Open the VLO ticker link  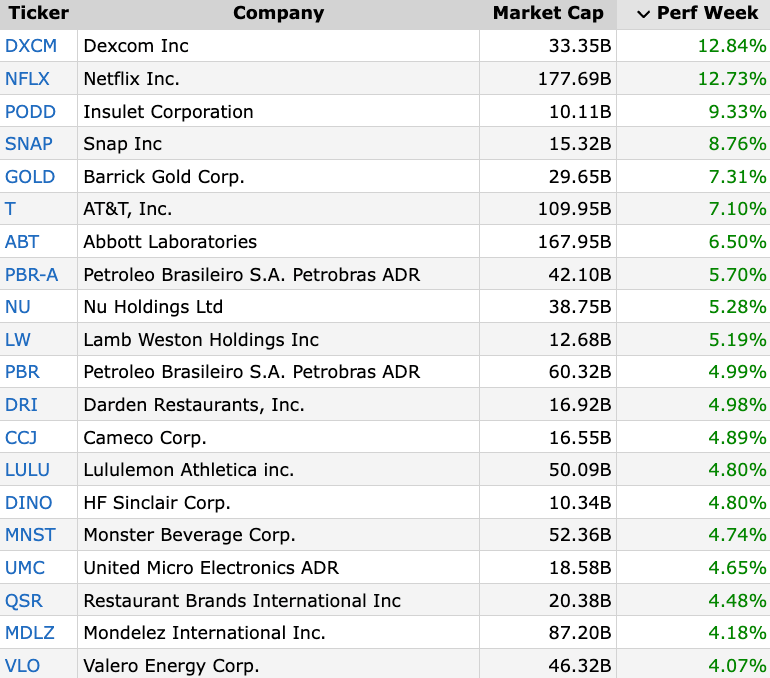point(23,666)
